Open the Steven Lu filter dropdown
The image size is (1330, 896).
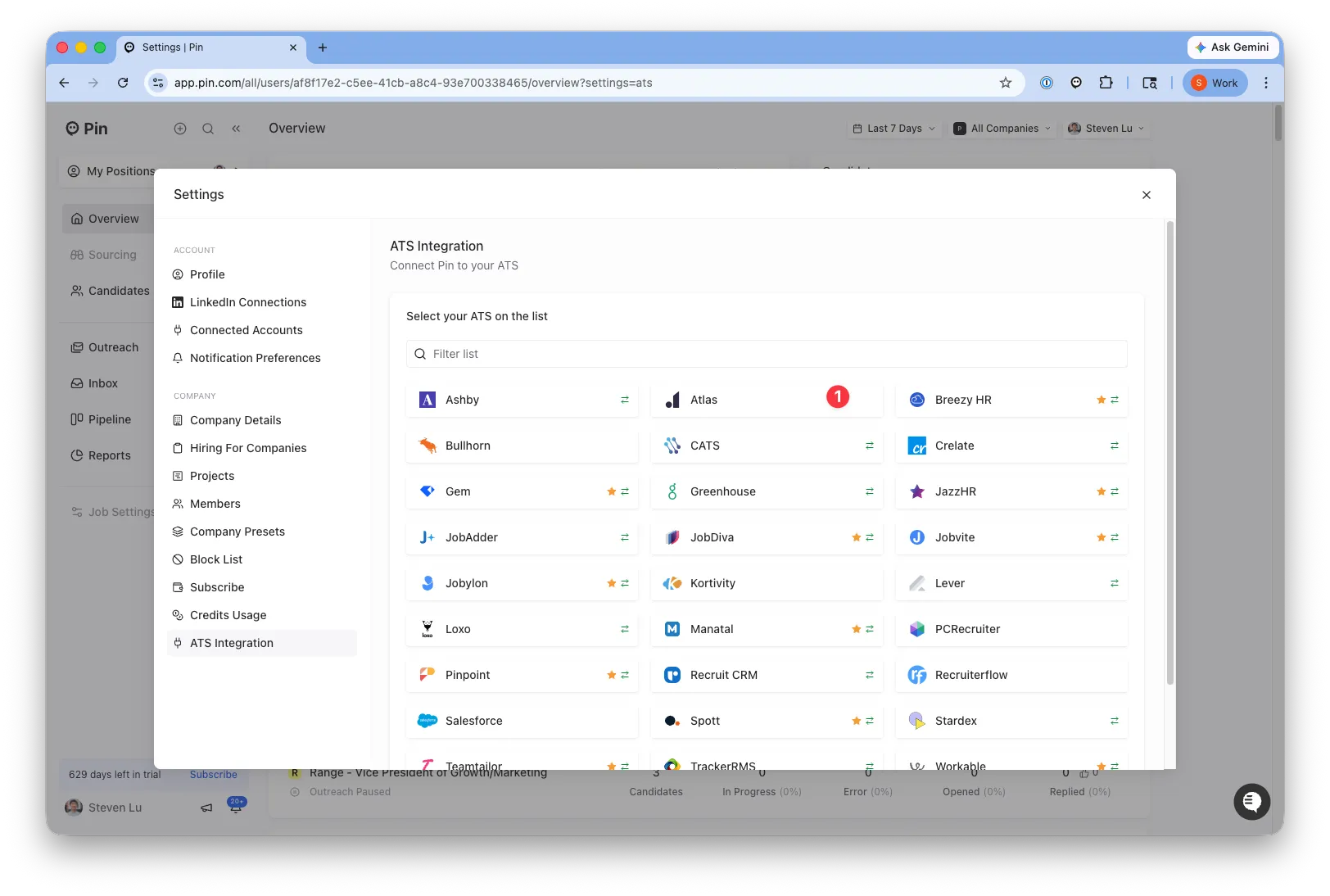(1106, 129)
